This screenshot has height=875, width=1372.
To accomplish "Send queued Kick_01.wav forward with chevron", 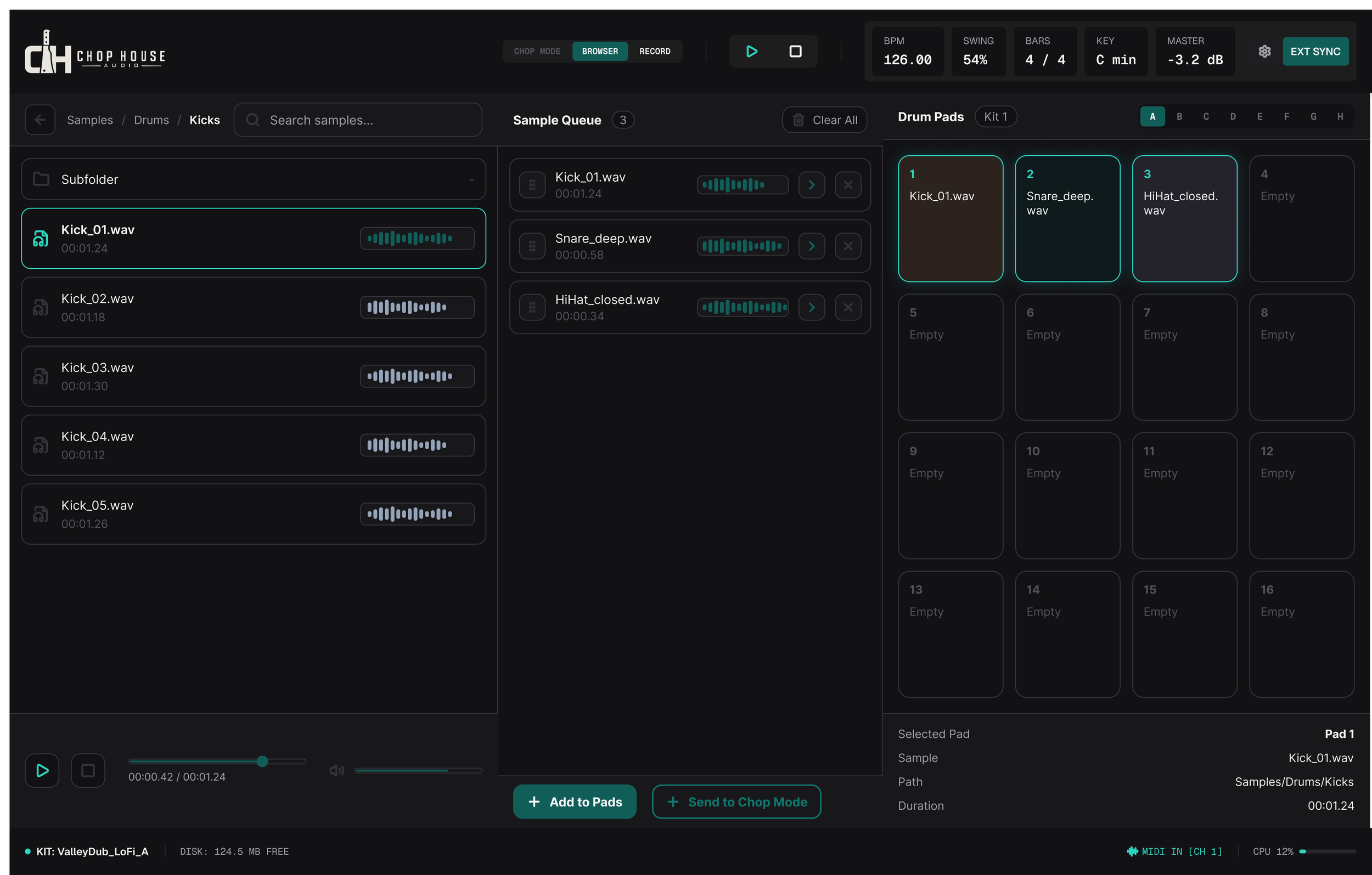I will 811,184.
